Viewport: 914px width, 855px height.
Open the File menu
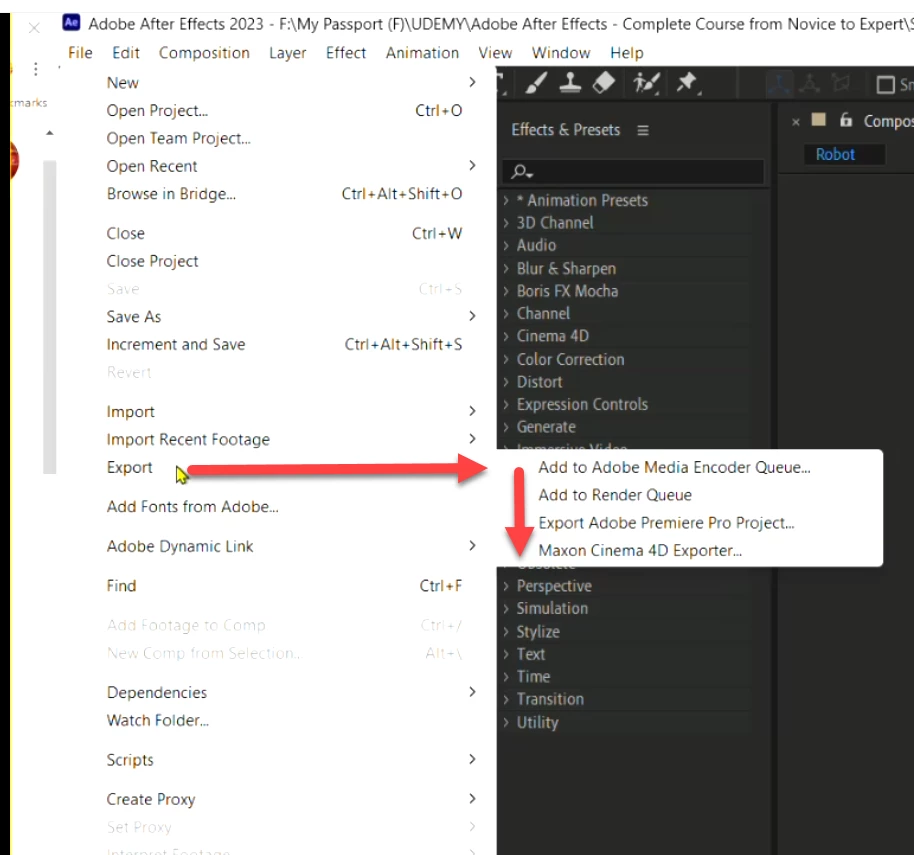click(80, 53)
